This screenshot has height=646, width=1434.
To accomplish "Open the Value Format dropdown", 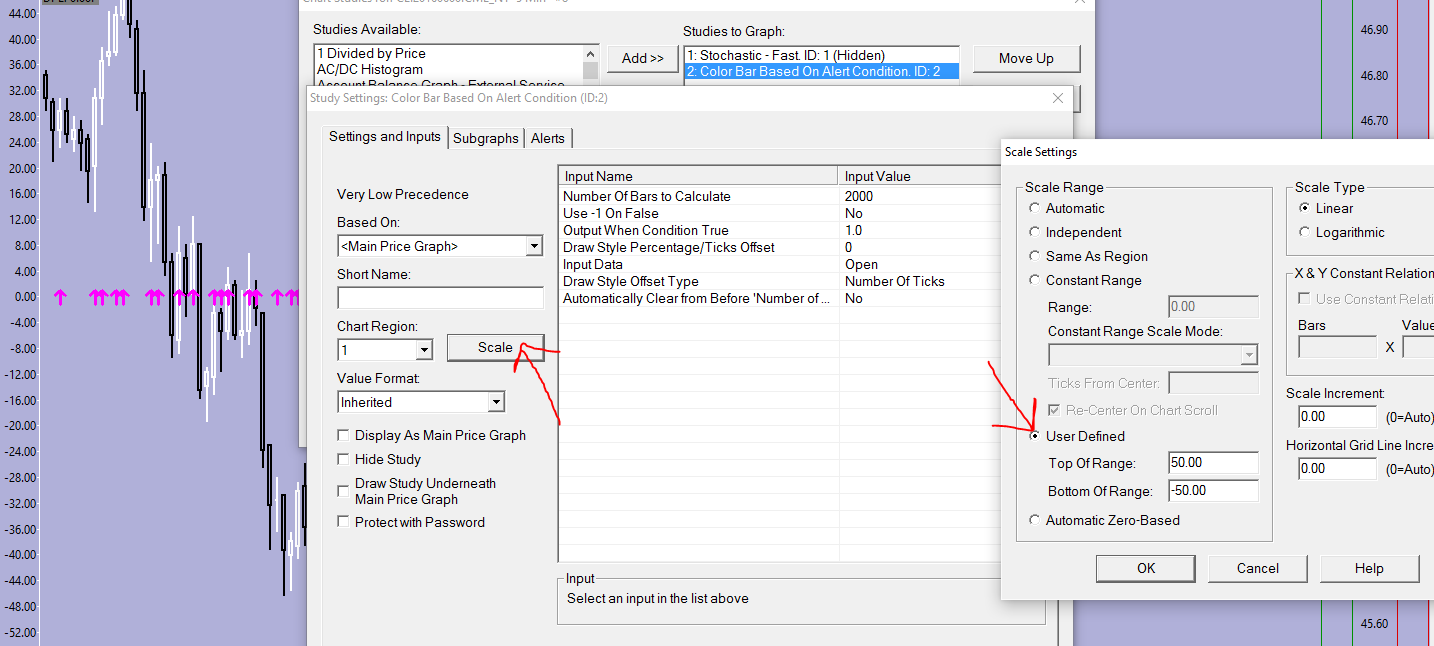I will click(x=496, y=402).
